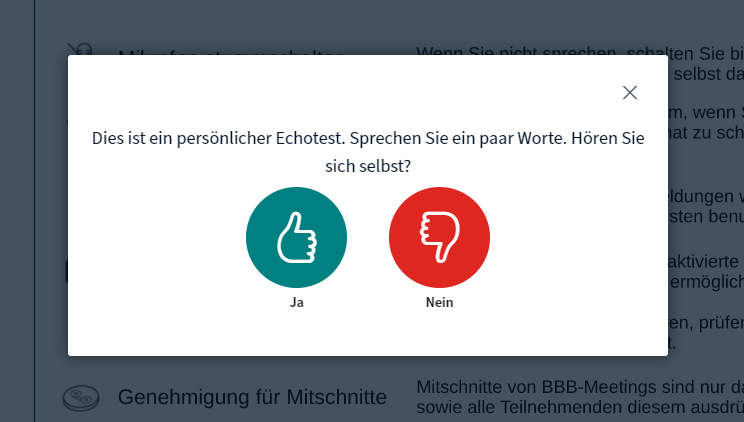Click the "sich selbst?" text in dialog
This screenshot has height=422, width=744.
[x=367, y=167]
